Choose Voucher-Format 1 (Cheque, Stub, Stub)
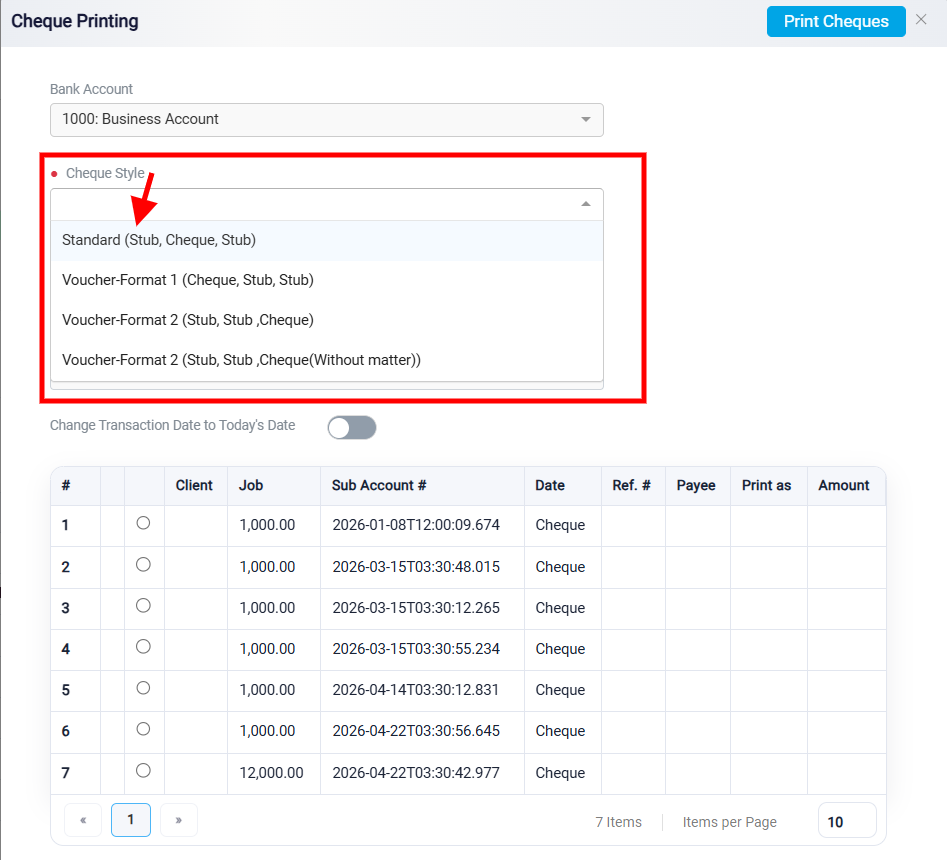The height and width of the screenshot is (860, 947). pyautogui.click(x=327, y=280)
